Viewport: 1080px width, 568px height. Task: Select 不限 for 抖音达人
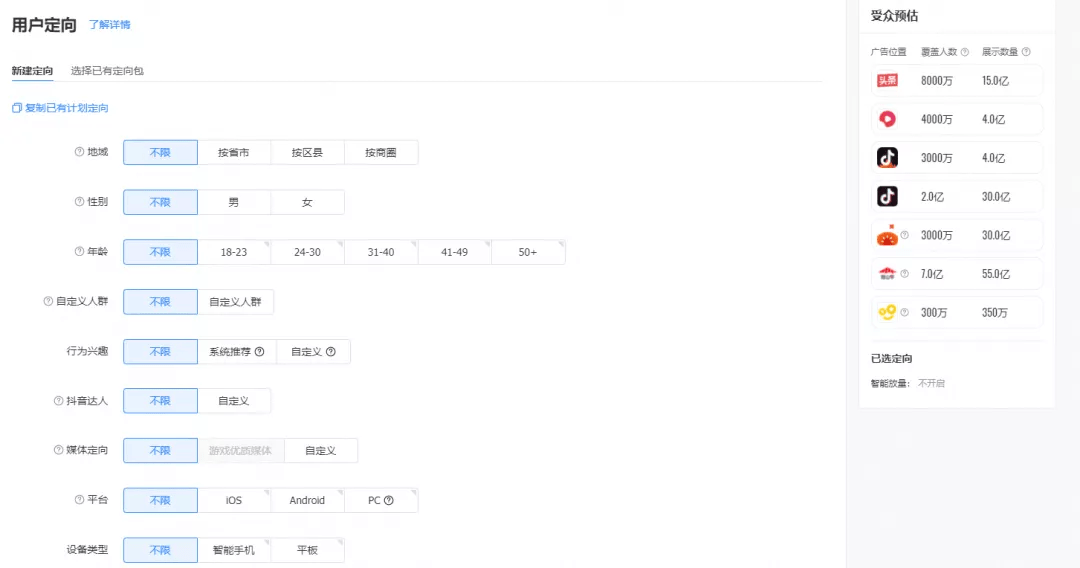coord(160,401)
